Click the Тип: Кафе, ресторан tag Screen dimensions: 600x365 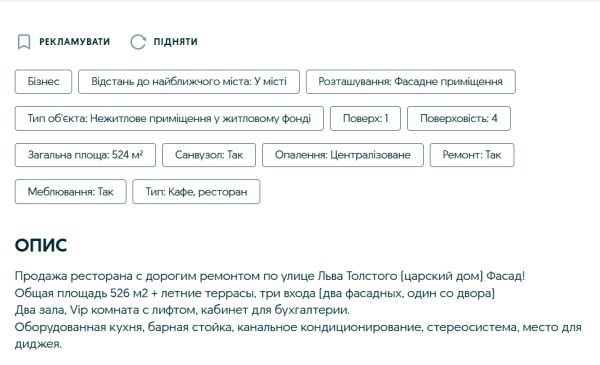[196, 192]
